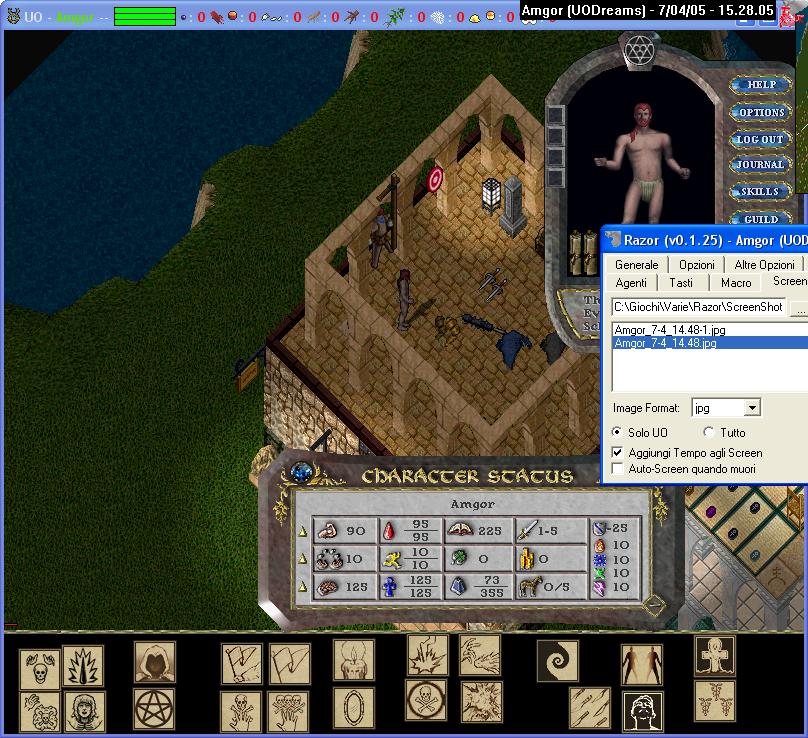Collapse the Character Status window with its corner button
The width and height of the screenshot is (808, 738).
tap(654, 604)
